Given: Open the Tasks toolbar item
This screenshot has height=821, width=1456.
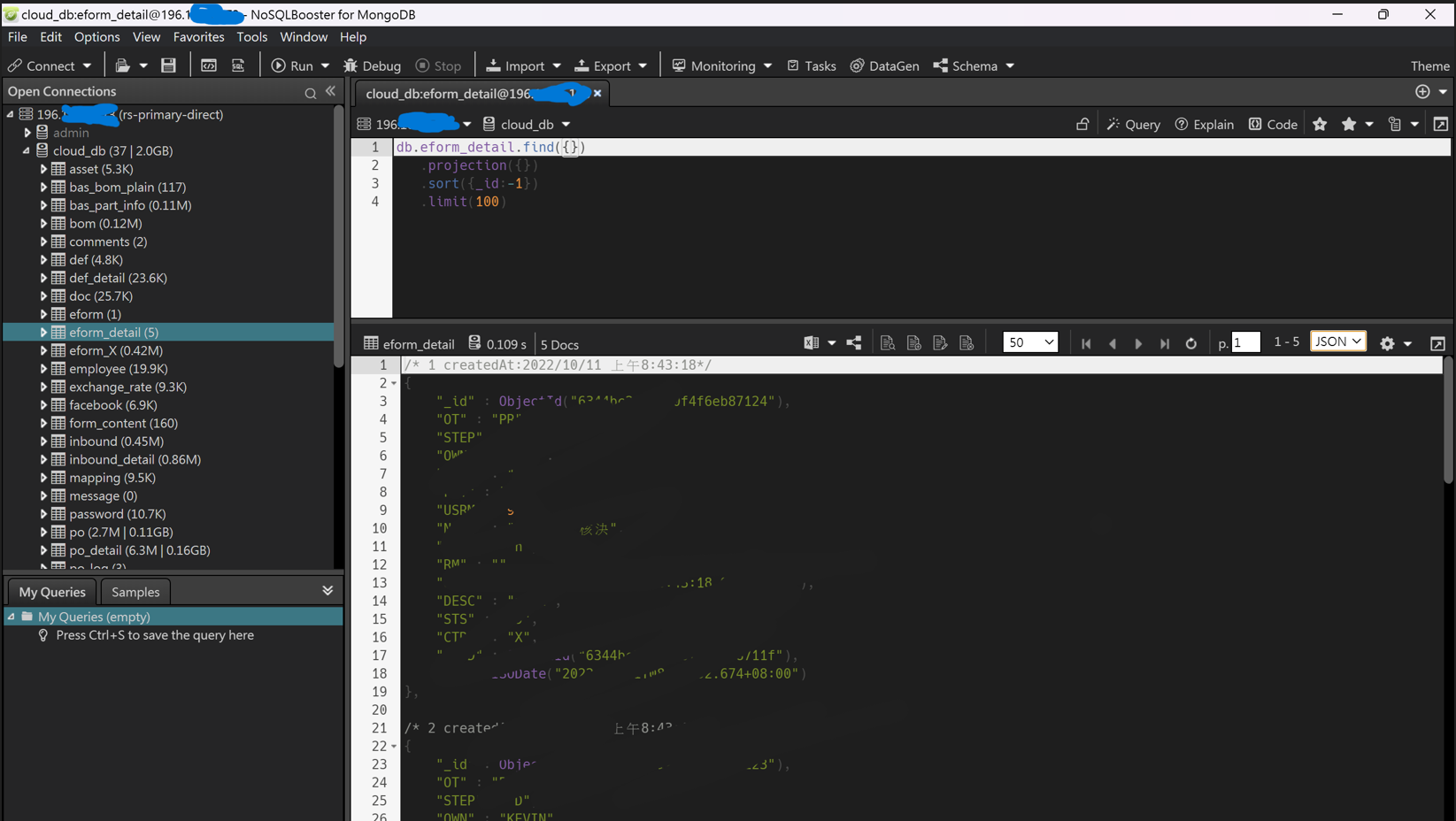Looking at the screenshot, I should tap(812, 66).
